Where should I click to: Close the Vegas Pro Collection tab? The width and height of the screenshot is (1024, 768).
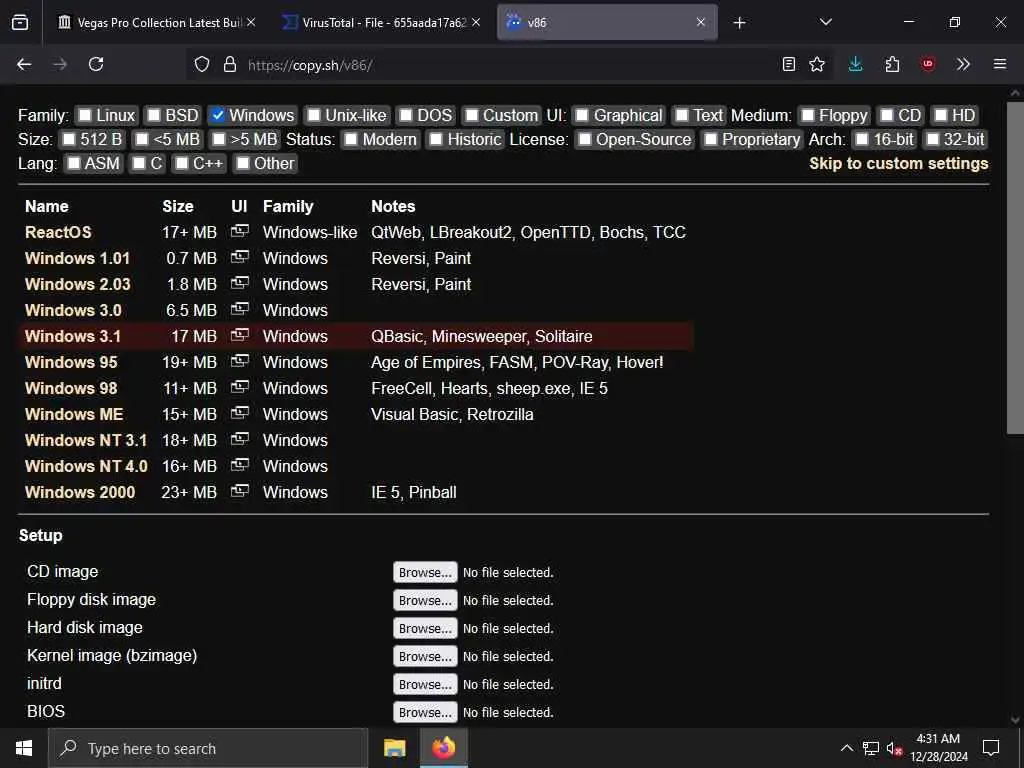click(x=251, y=22)
